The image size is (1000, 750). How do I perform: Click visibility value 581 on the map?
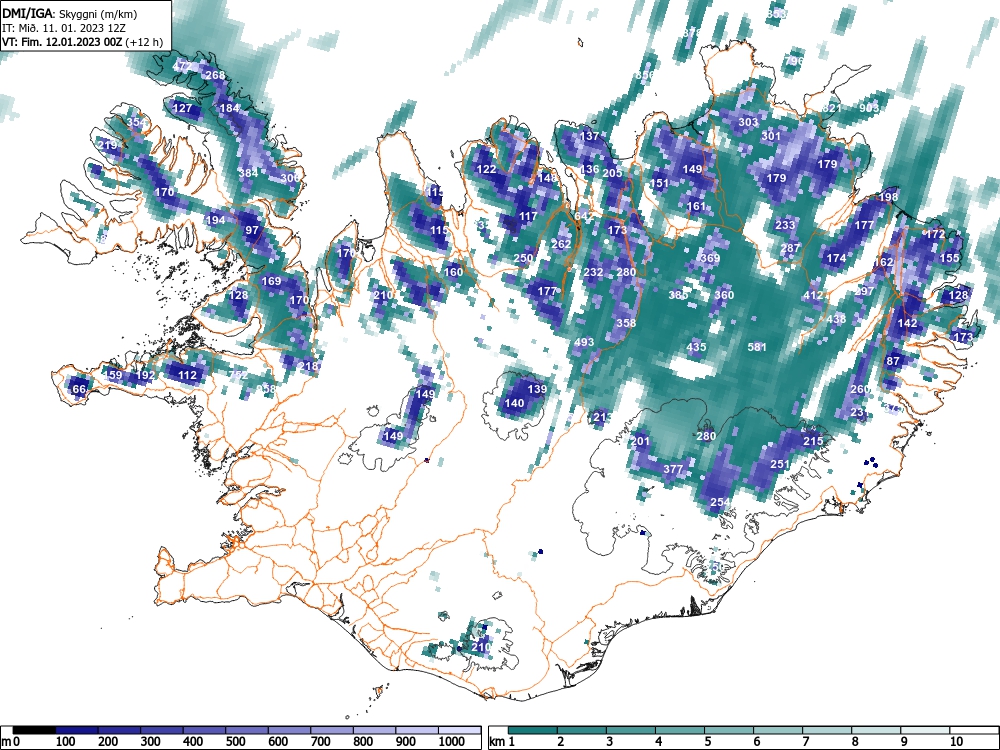click(757, 347)
